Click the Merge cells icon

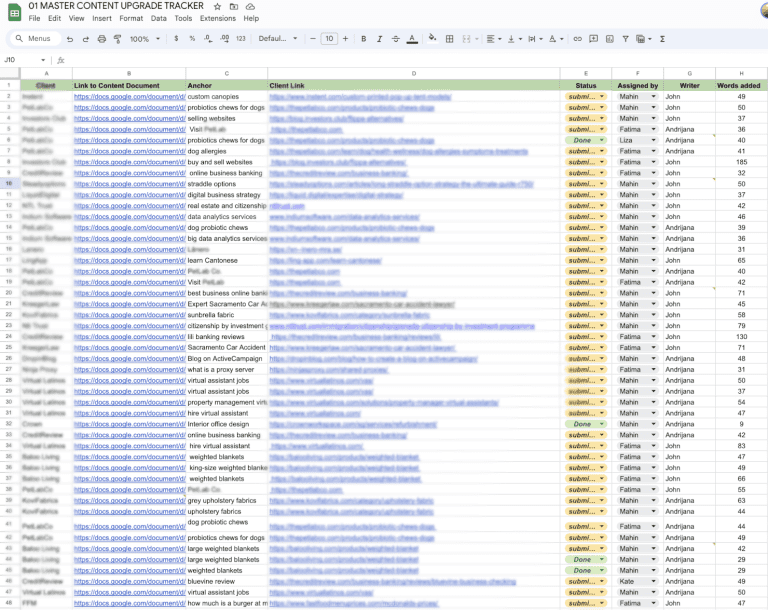[x=466, y=39]
